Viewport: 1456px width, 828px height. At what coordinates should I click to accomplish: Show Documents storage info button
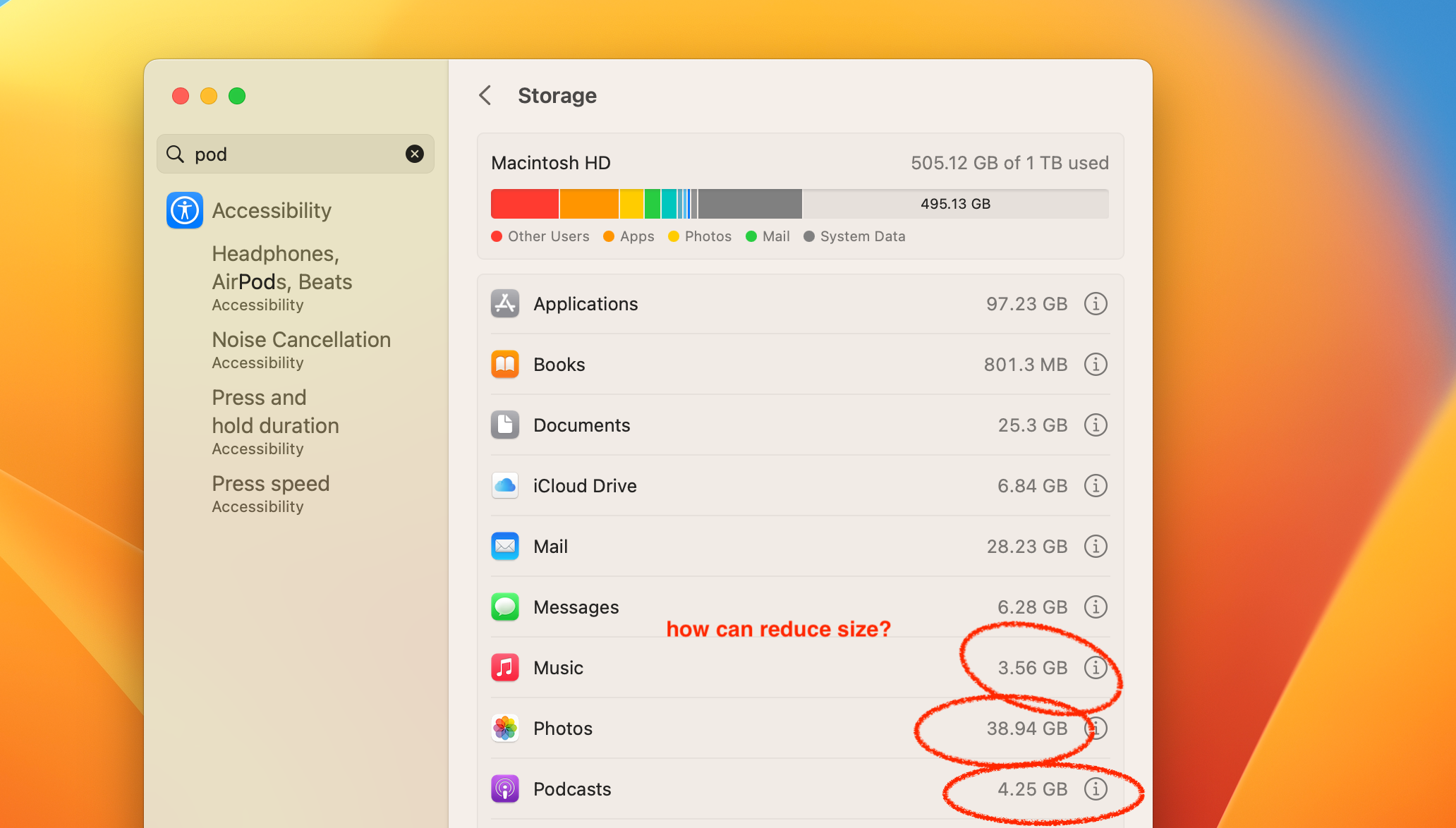tap(1095, 425)
